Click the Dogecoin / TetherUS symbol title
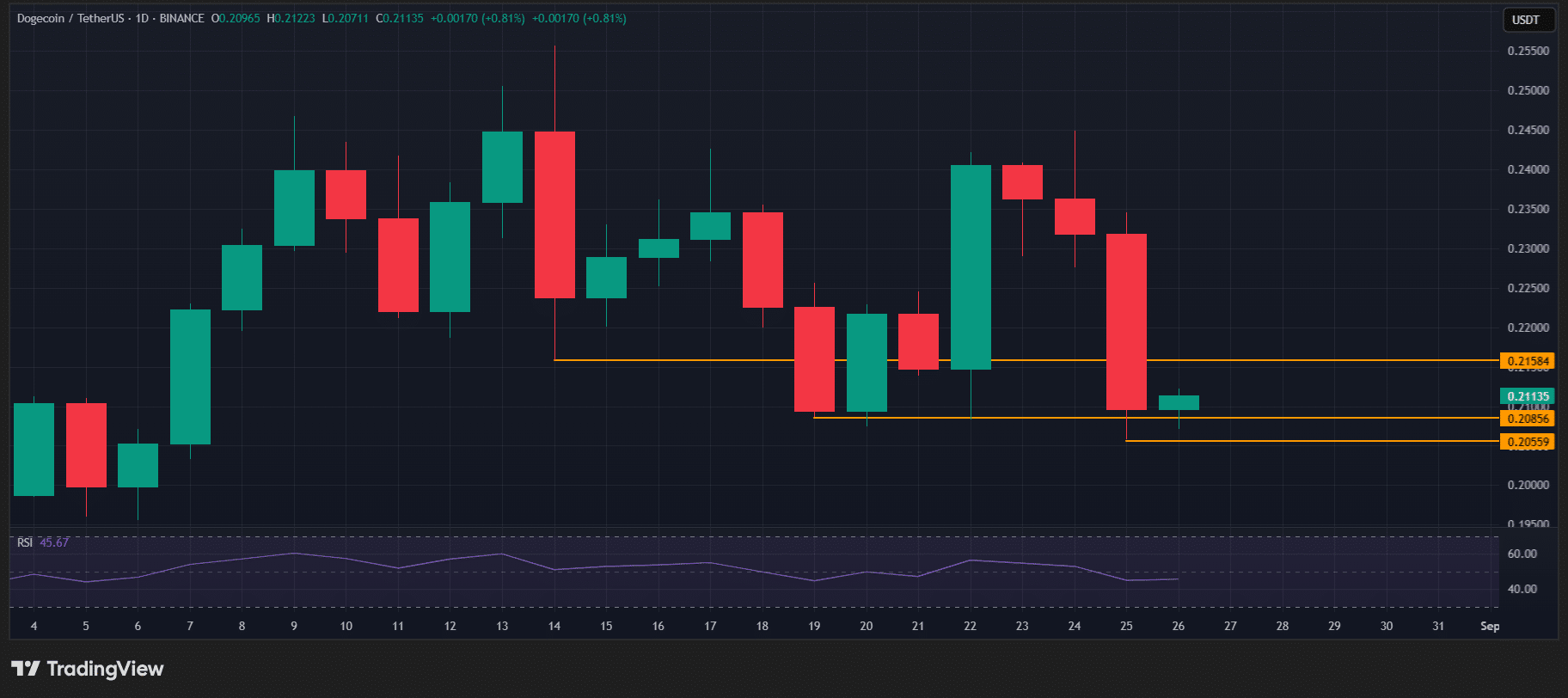This screenshot has width=1568, height=698. pos(69,18)
